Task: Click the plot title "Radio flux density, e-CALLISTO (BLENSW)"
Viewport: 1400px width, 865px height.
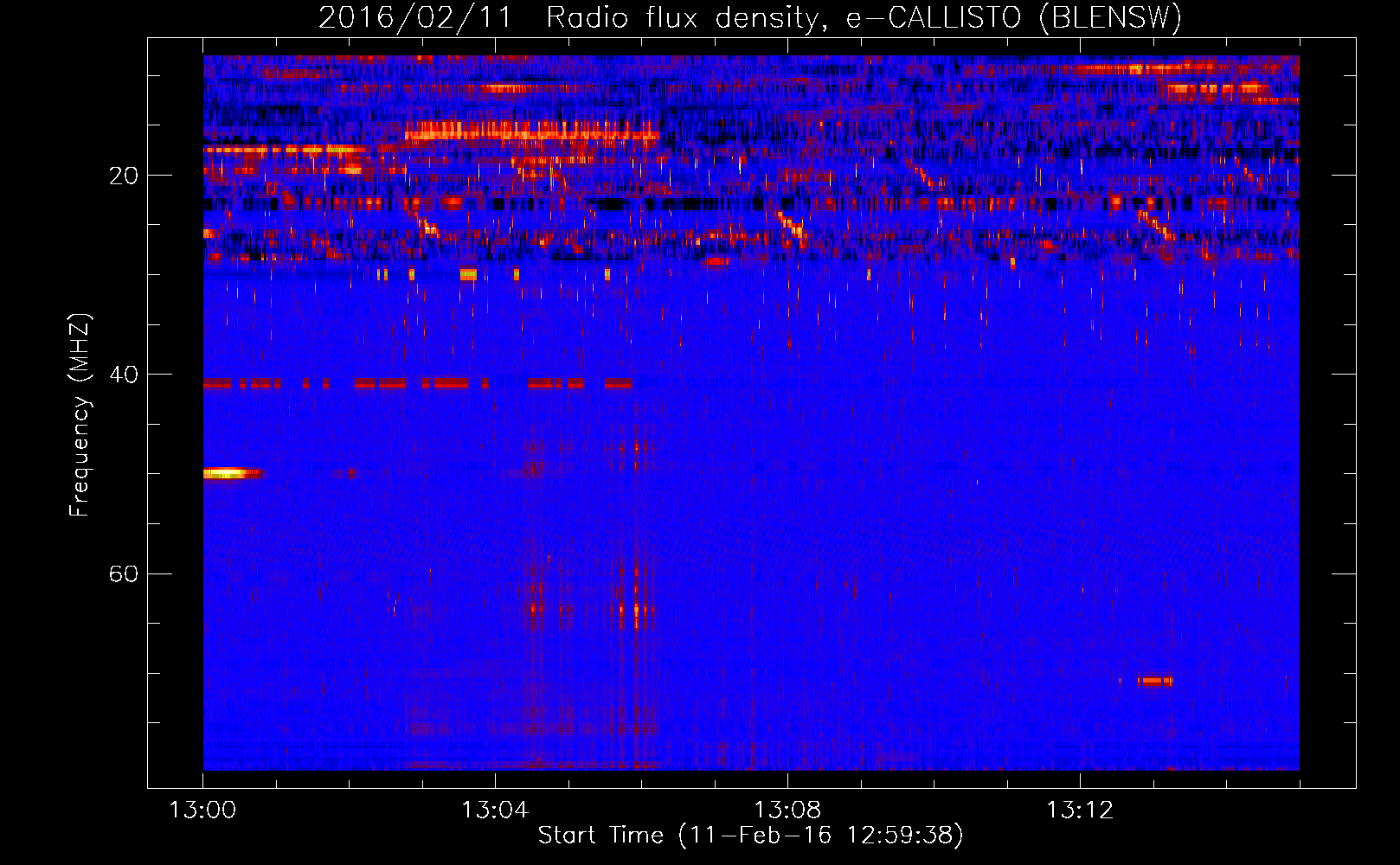Action: click(864, 18)
